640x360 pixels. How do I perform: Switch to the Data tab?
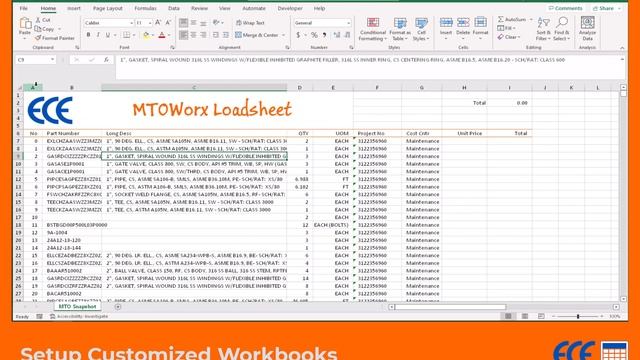(x=174, y=8)
